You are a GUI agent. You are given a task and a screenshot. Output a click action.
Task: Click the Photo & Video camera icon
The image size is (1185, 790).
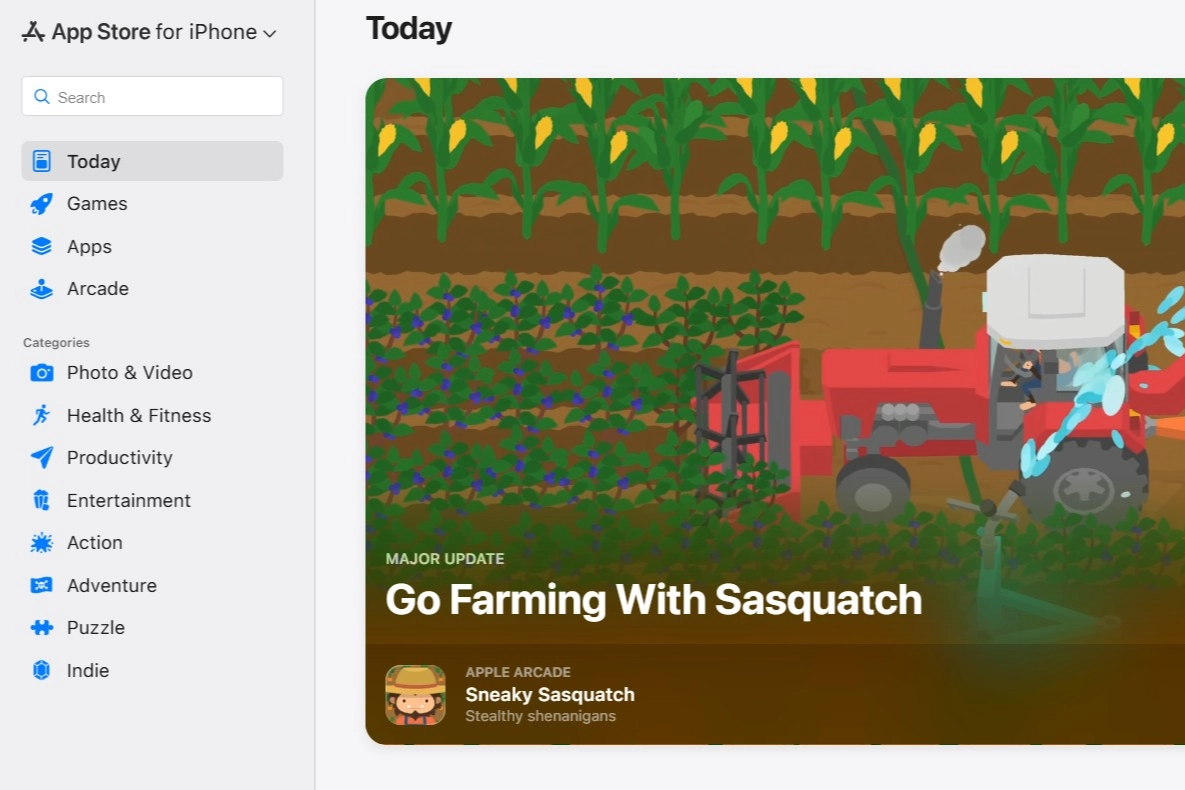pos(41,373)
